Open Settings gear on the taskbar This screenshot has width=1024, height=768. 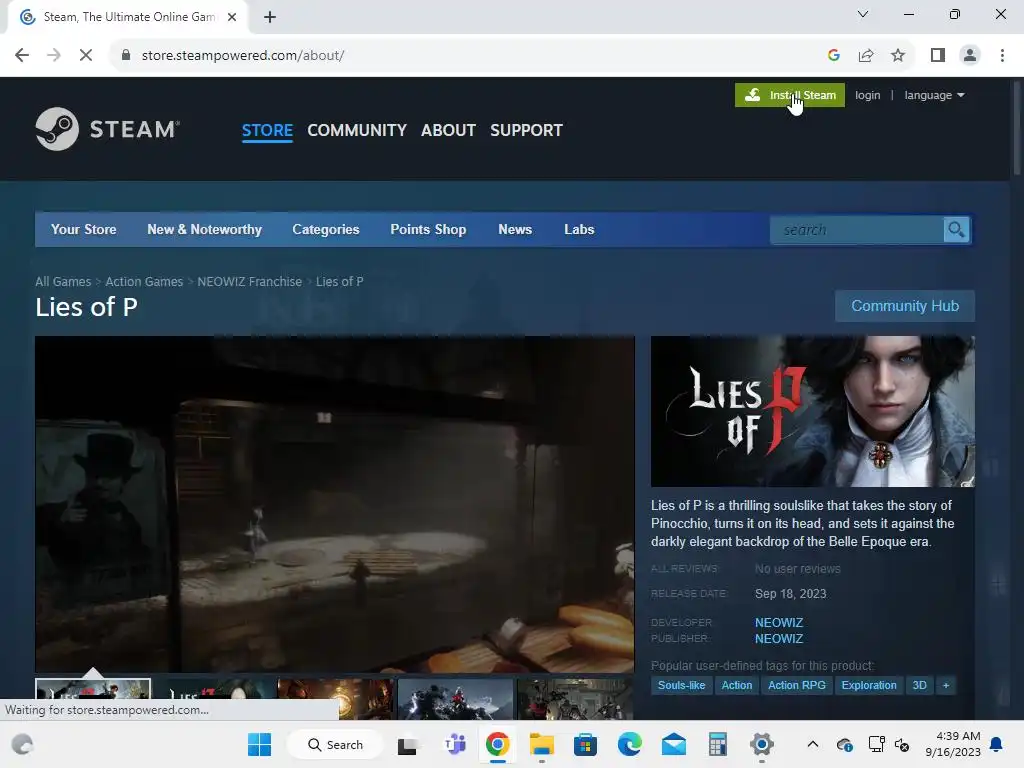click(x=761, y=744)
